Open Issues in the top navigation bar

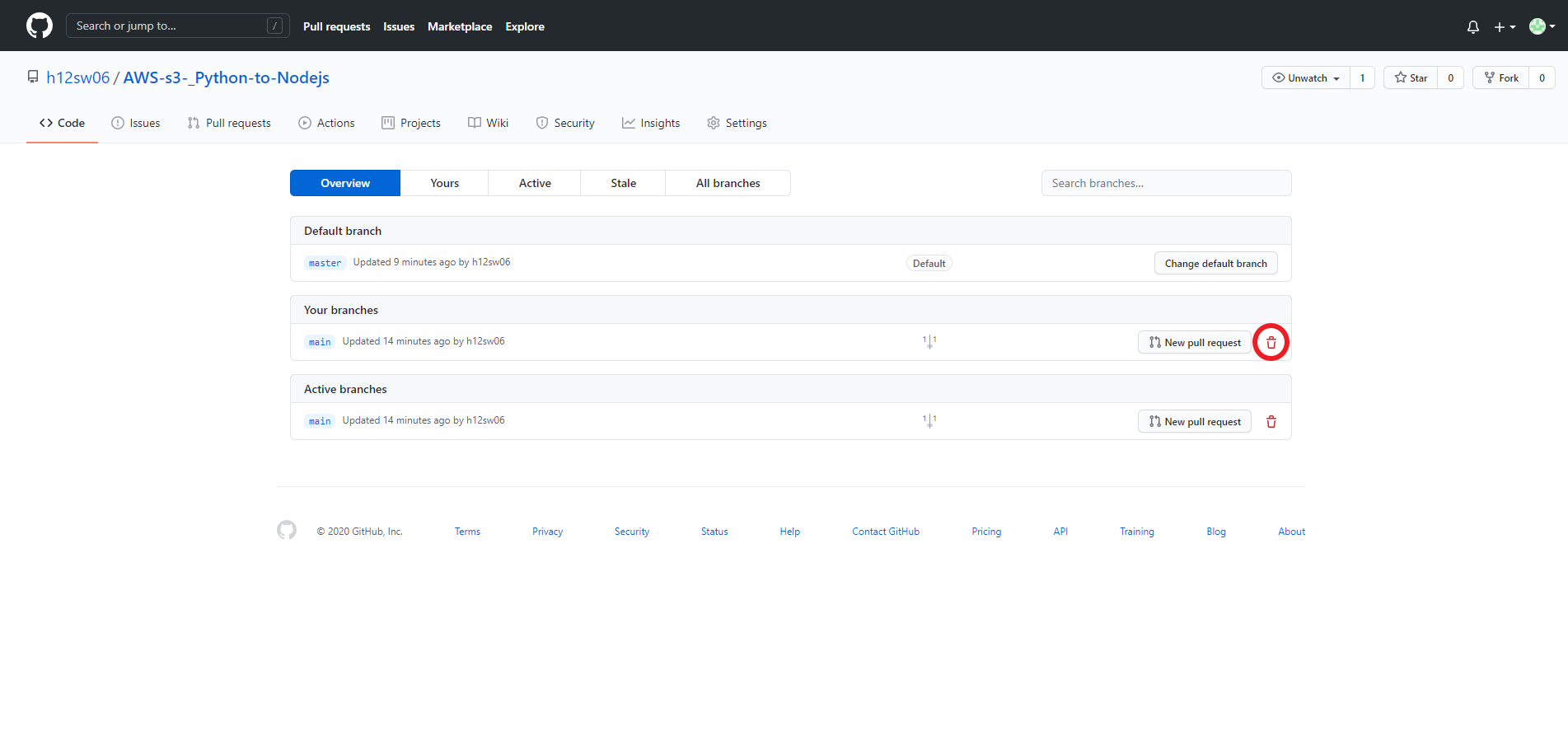click(x=399, y=26)
